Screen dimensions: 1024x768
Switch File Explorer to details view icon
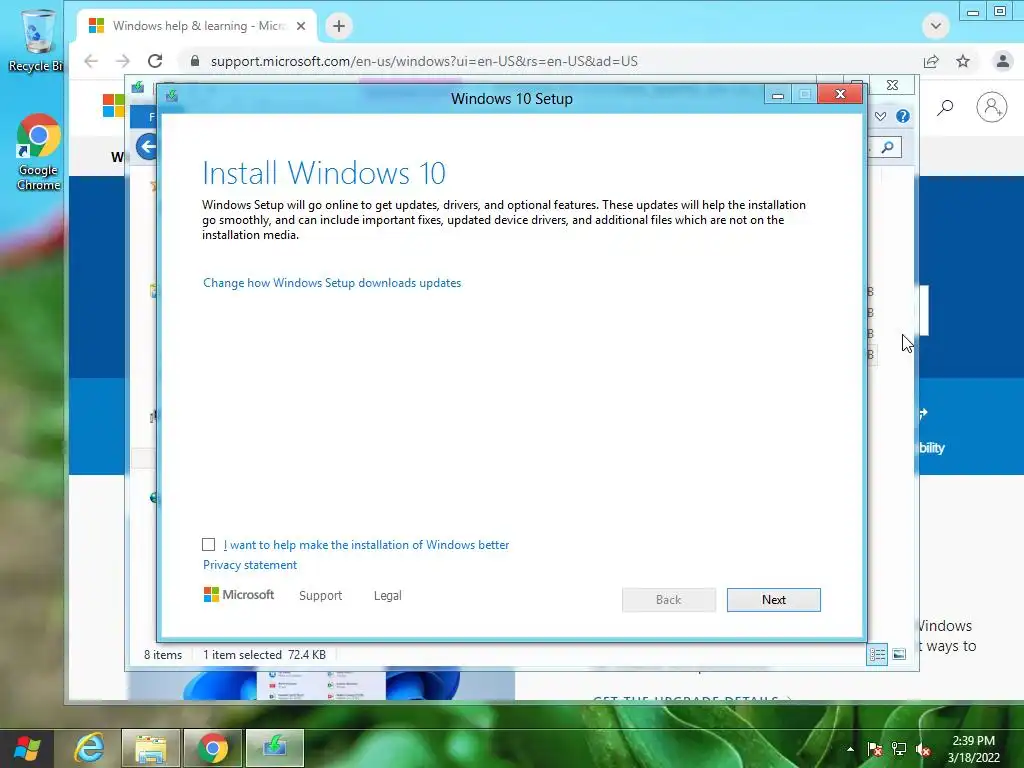click(x=876, y=654)
